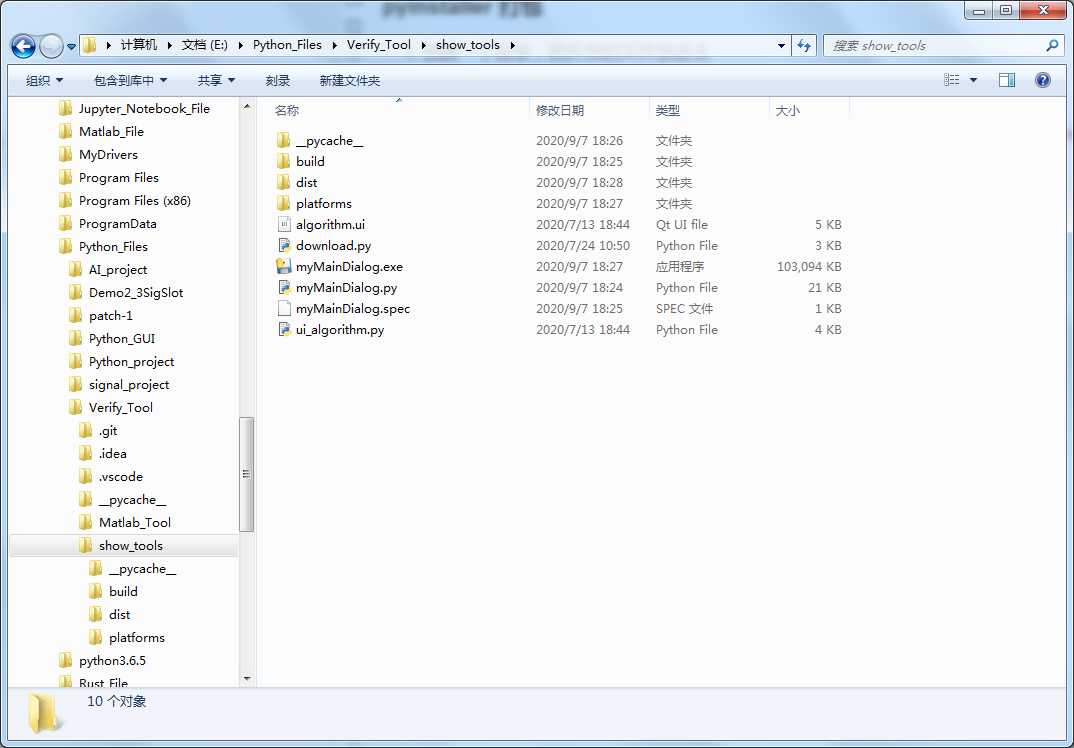Select the dist folder icon in file list
Image resolution: width=1074 pixels, height=748 pixels.
click(x=284, y=182)
